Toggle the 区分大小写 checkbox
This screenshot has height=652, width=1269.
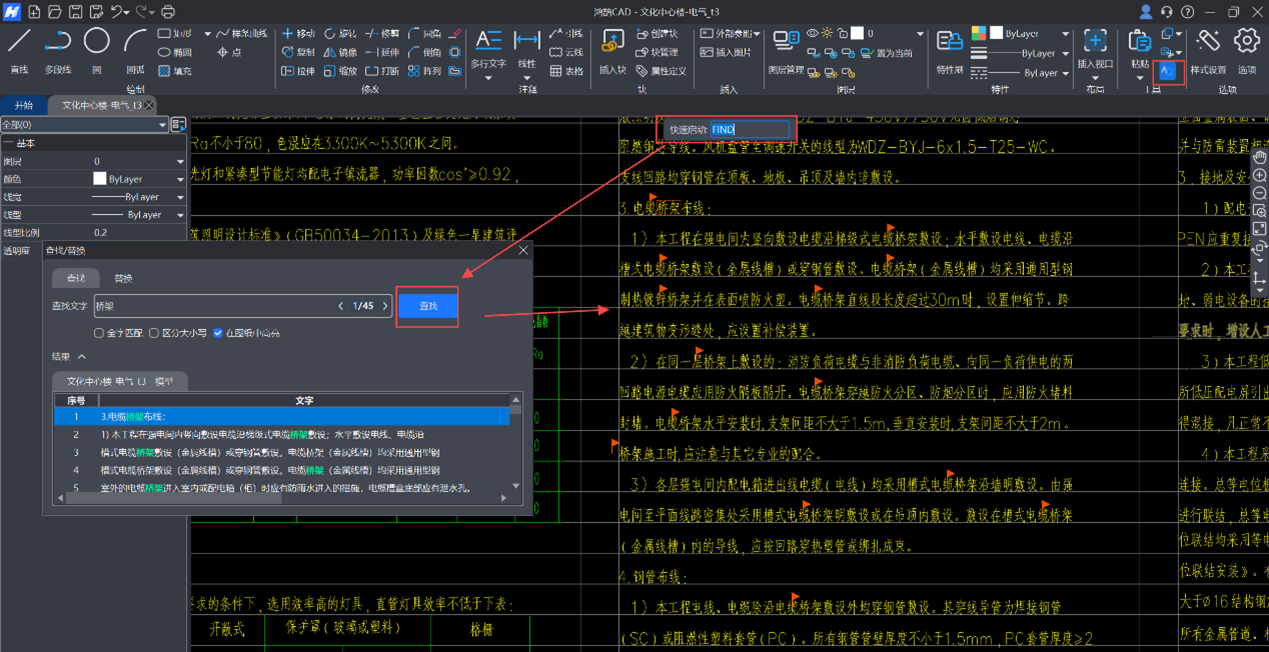[154, 333]
